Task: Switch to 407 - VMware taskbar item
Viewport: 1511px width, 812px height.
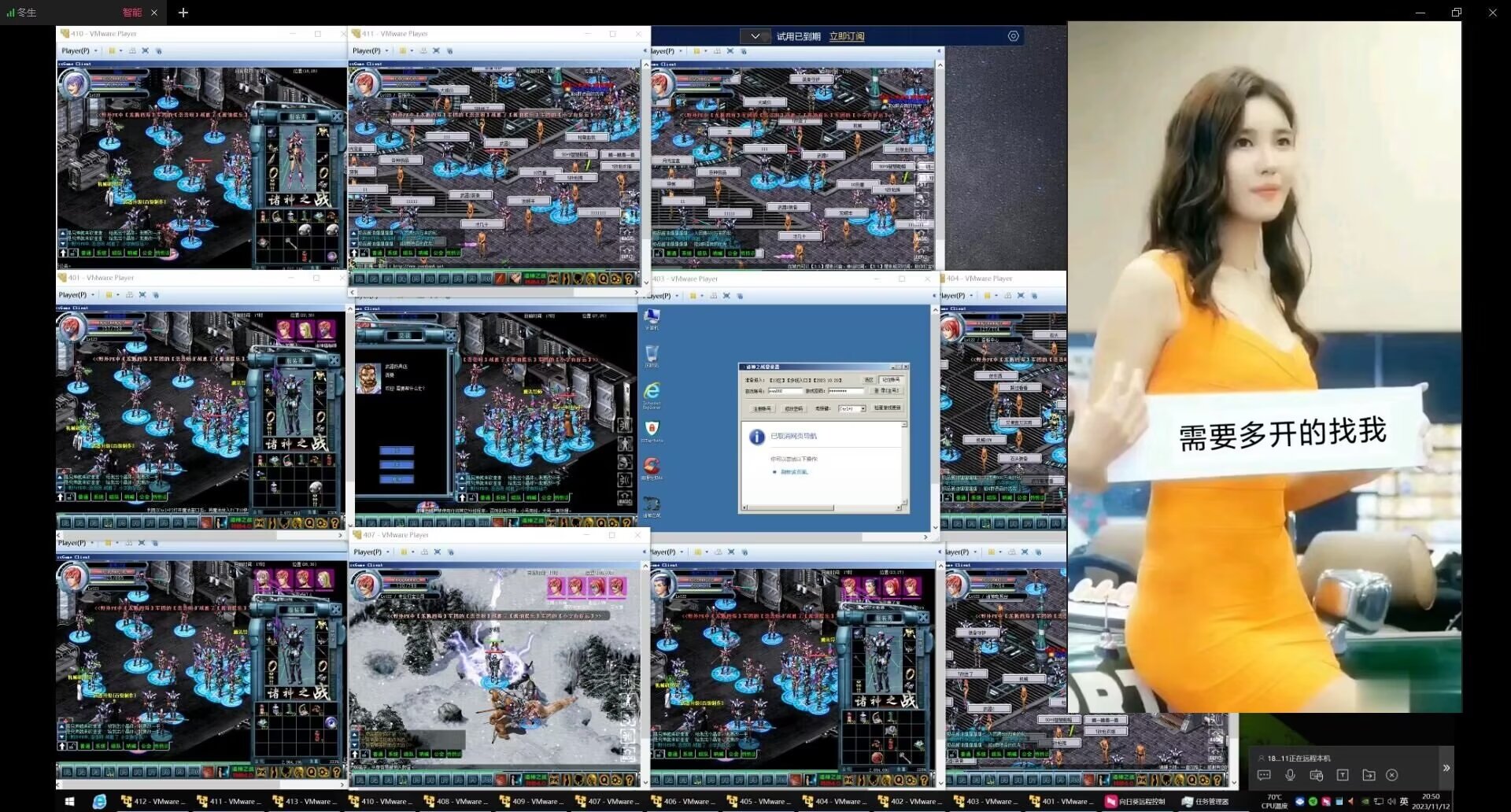Action: pyautogui.click(x=606, y=802)
